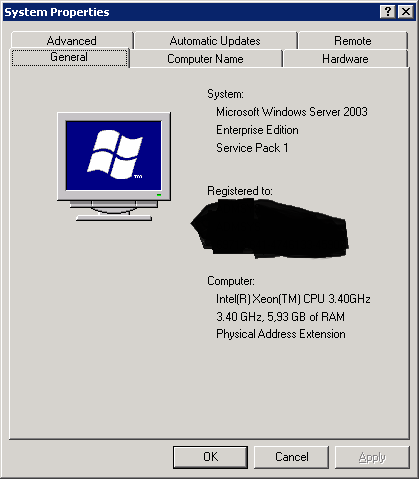Go to the Remote tab
This screenshot has width=419, height=479.
pyautogui.click(x=353, y=41)
